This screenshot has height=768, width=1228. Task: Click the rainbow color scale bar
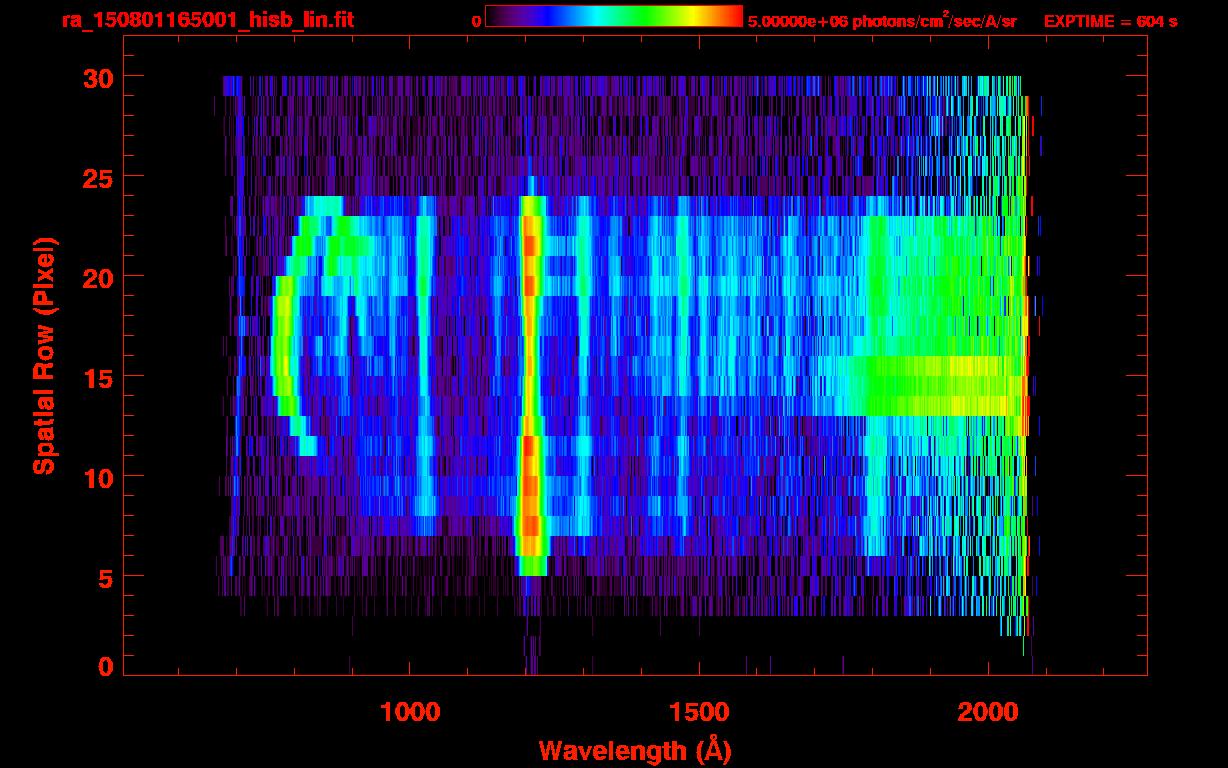click(613, 16)
